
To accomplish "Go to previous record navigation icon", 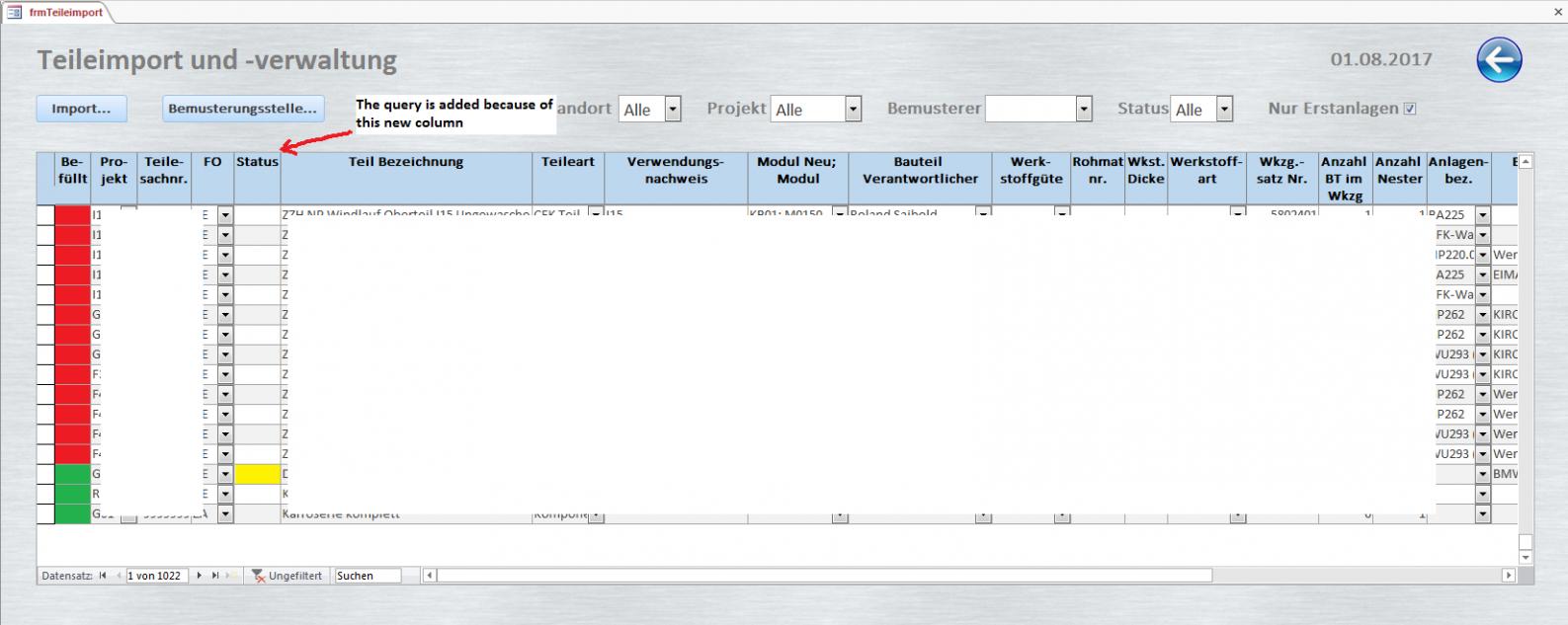I will click(x=119, y=576).
